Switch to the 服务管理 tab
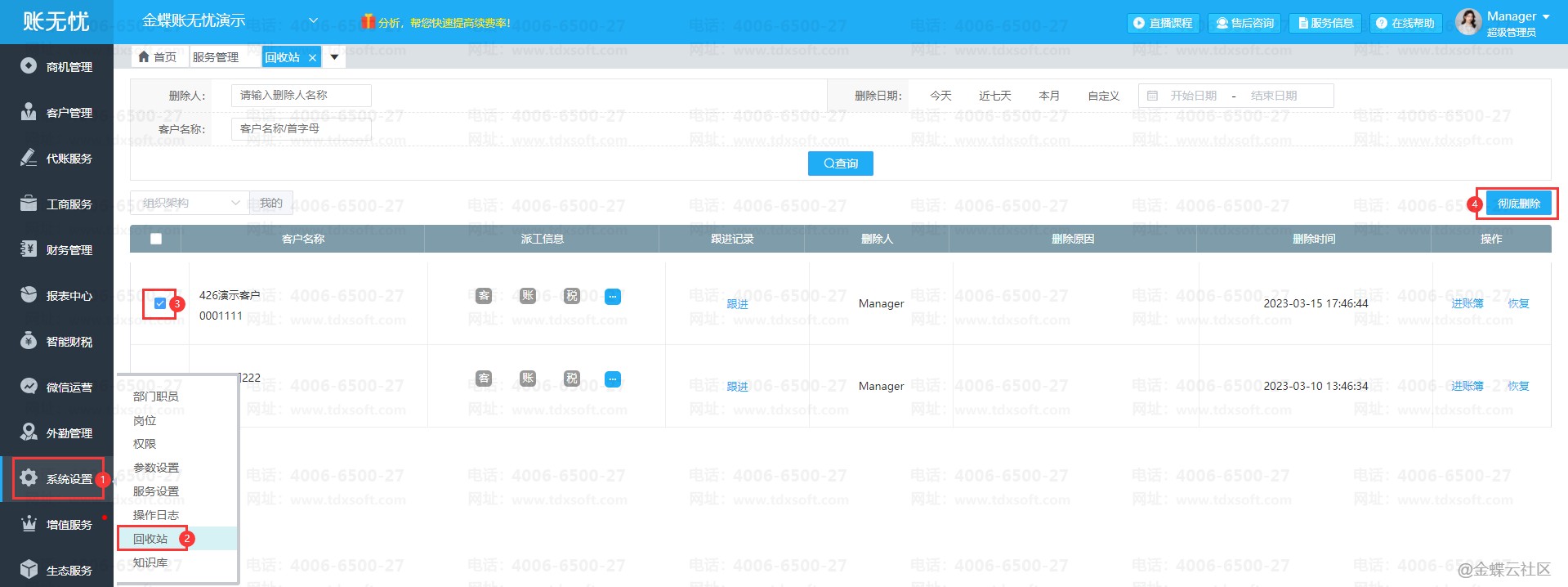Viewport: 1568px width, 587px height. (x=216, y=57)
